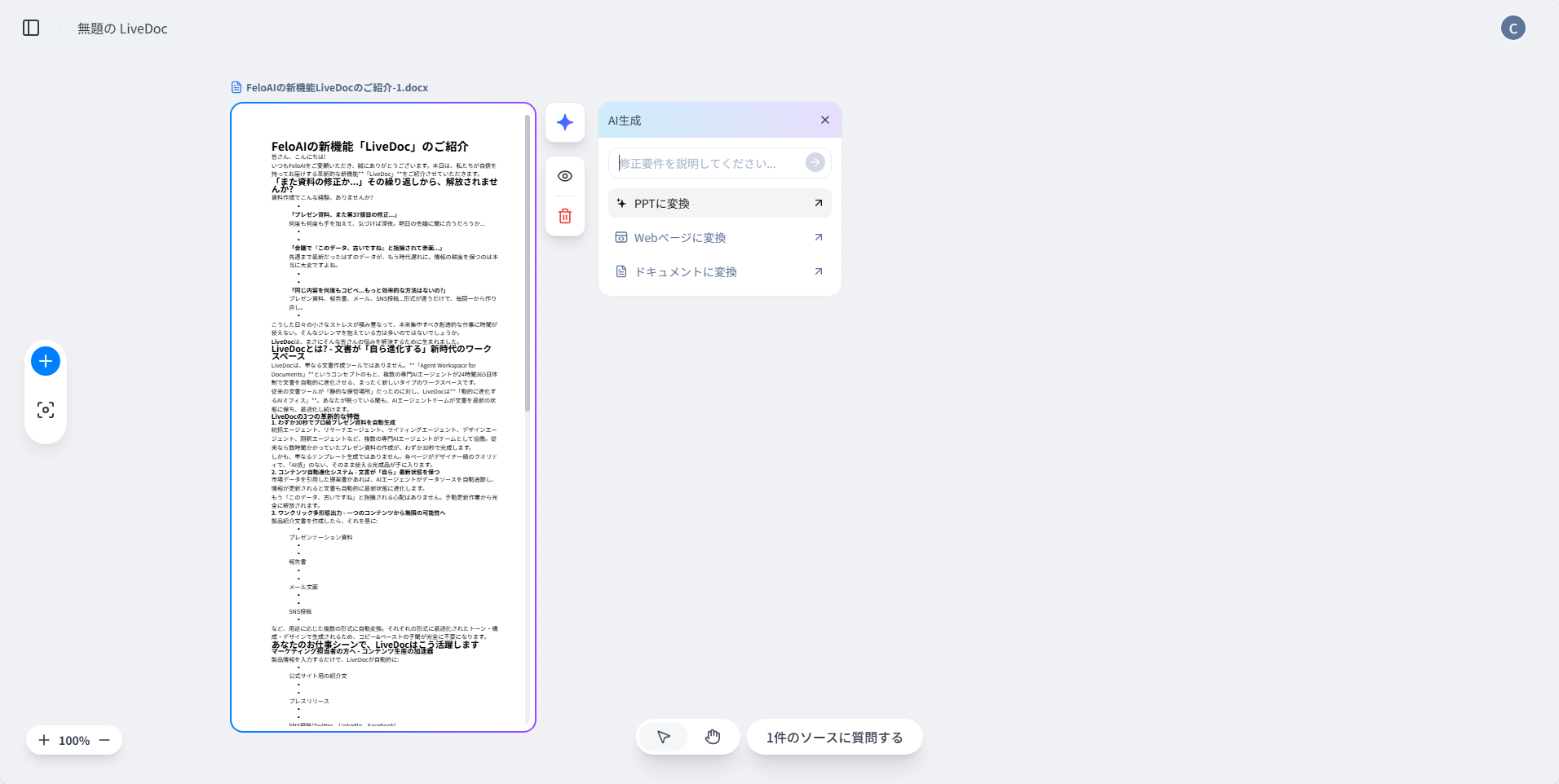The width and height of the screenshot is (1559, 784).
Task: Click 1件のソースに質問する button
Action: pos(834,738)
